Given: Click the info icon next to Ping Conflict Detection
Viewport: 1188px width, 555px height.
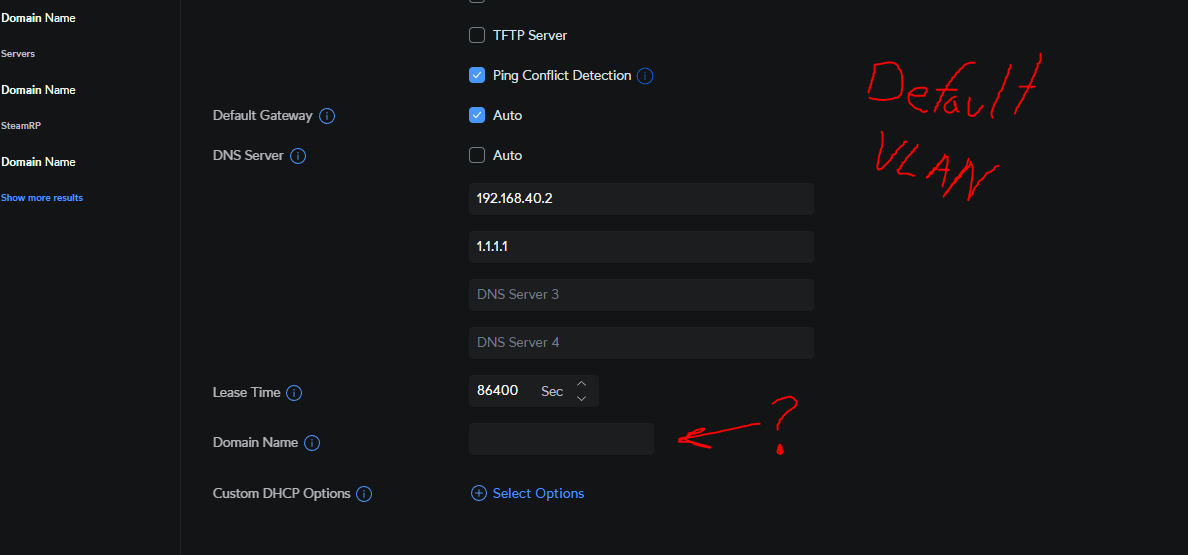Looking at the screenshot, I should (646, 76).
